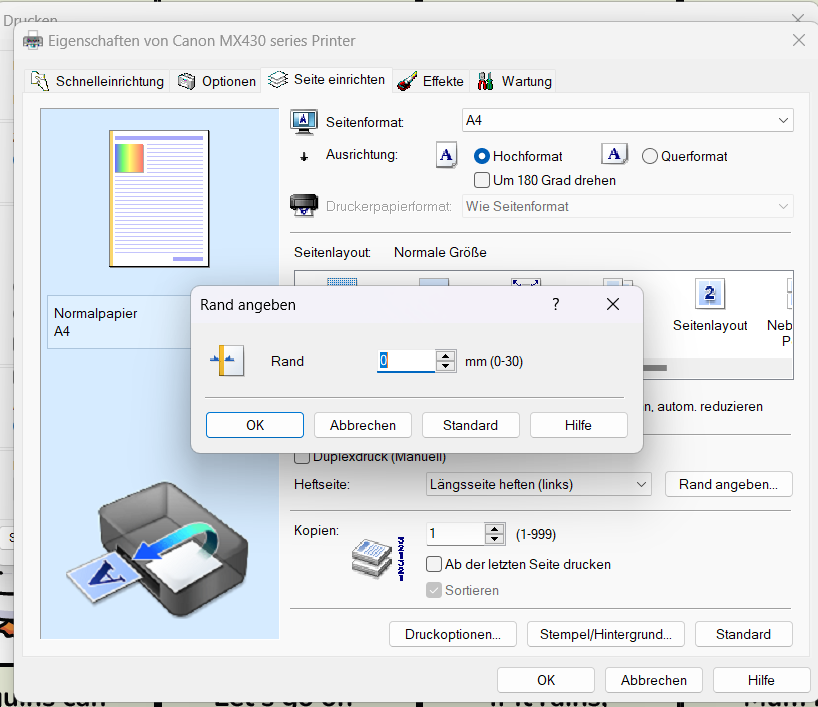Image resolution: width=818 pixels, height=707 pixels.
Task: Toggle the Sortieren checkbox
Action: pyautogui.click(x=434, y=590)
